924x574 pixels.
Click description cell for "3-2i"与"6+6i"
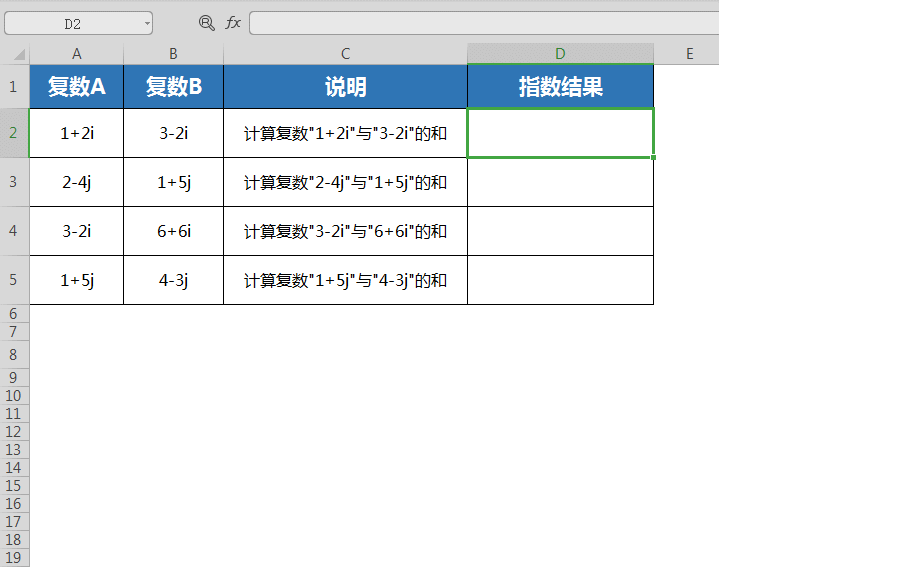tap(345, 231)
